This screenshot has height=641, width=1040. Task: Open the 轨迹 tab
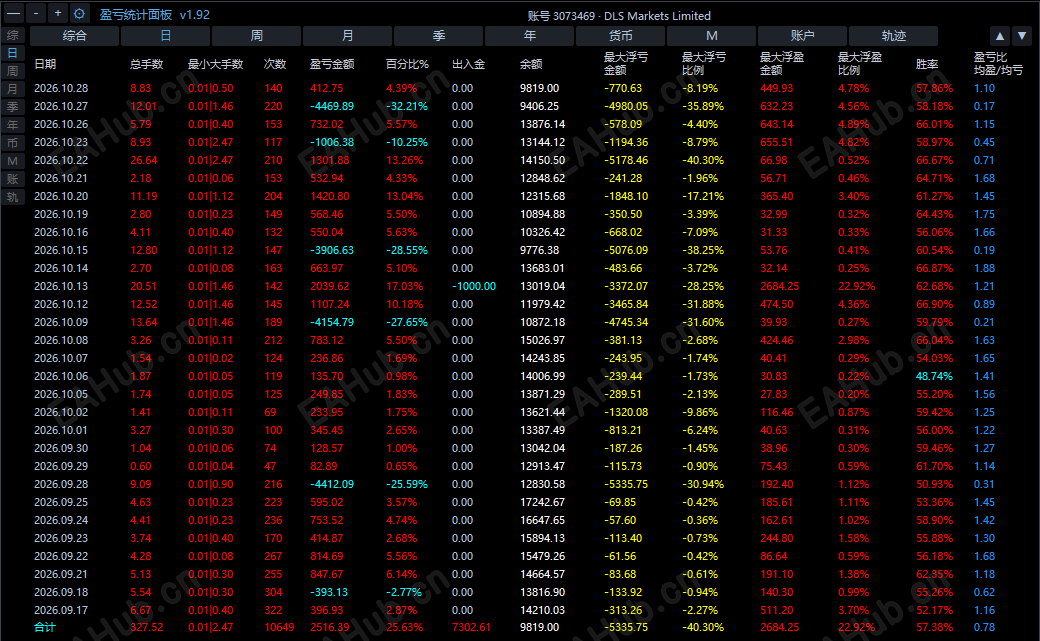893,36
